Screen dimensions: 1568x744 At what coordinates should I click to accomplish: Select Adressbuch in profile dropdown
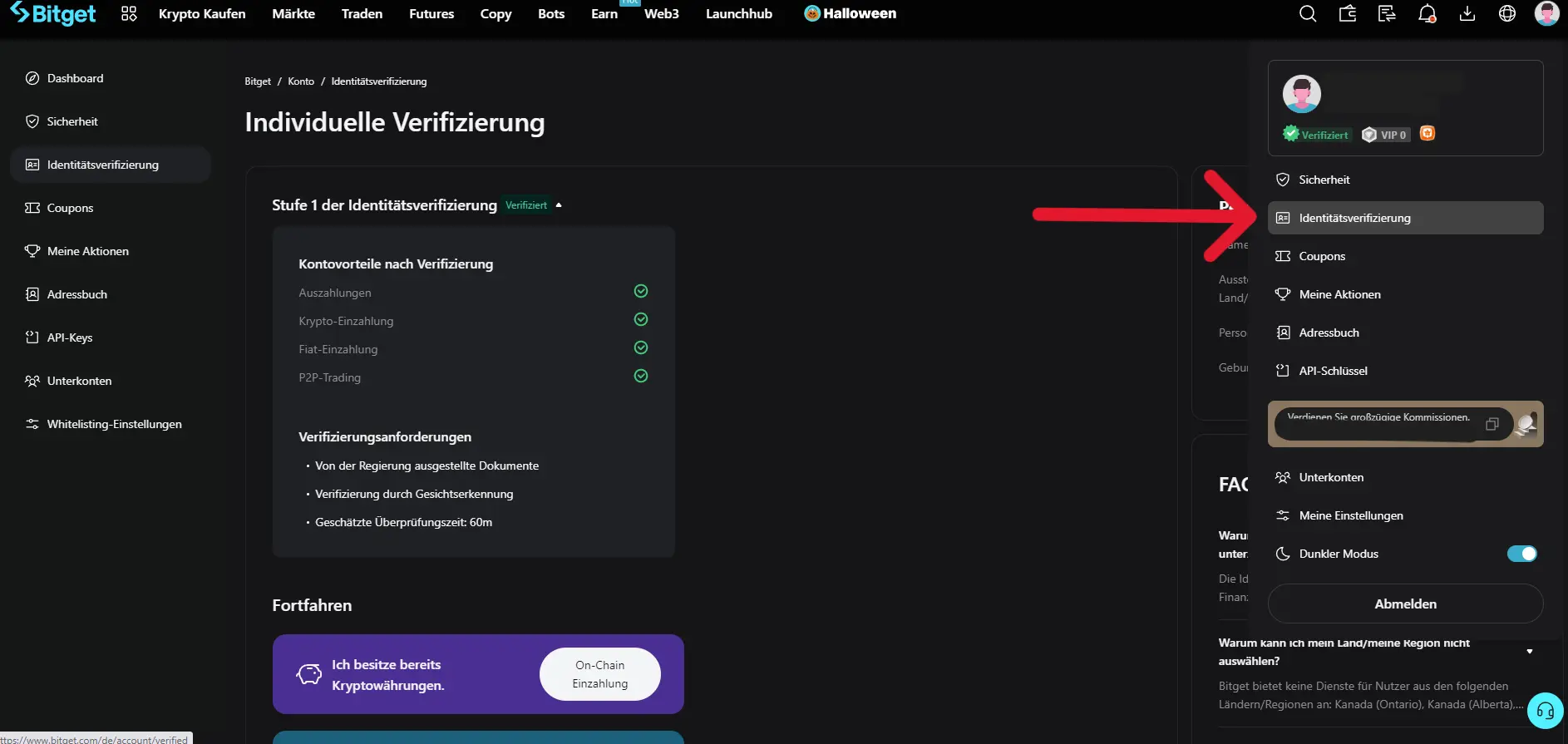(1405, 333)
